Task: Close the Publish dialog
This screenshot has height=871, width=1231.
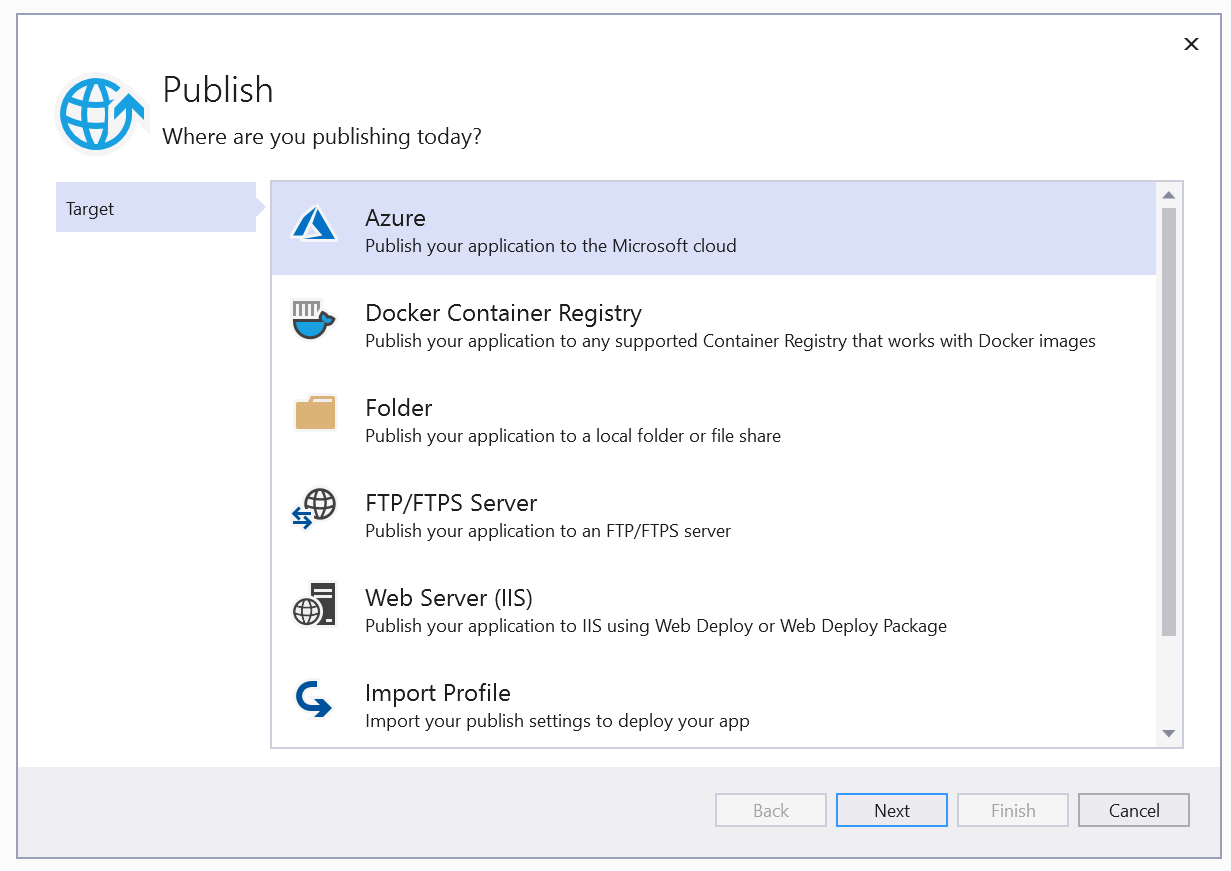Action: [1191, 44]
